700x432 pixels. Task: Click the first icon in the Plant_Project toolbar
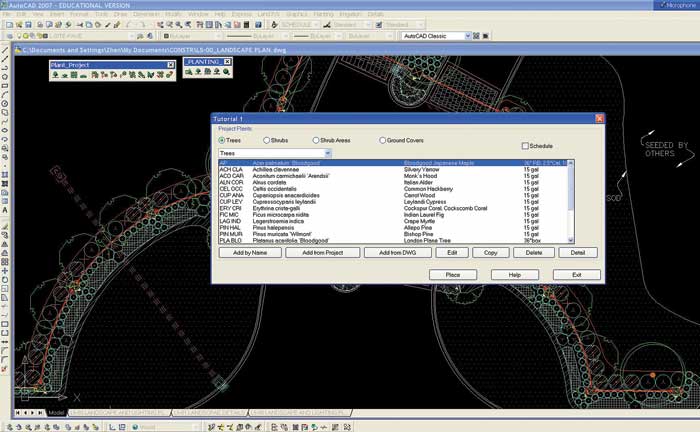coord(56,73)
